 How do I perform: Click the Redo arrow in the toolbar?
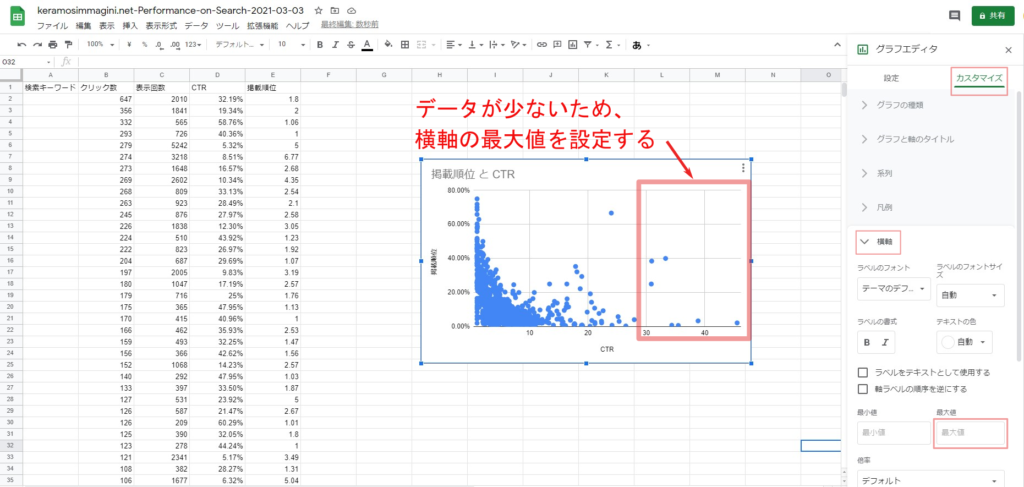coord(37,44)
